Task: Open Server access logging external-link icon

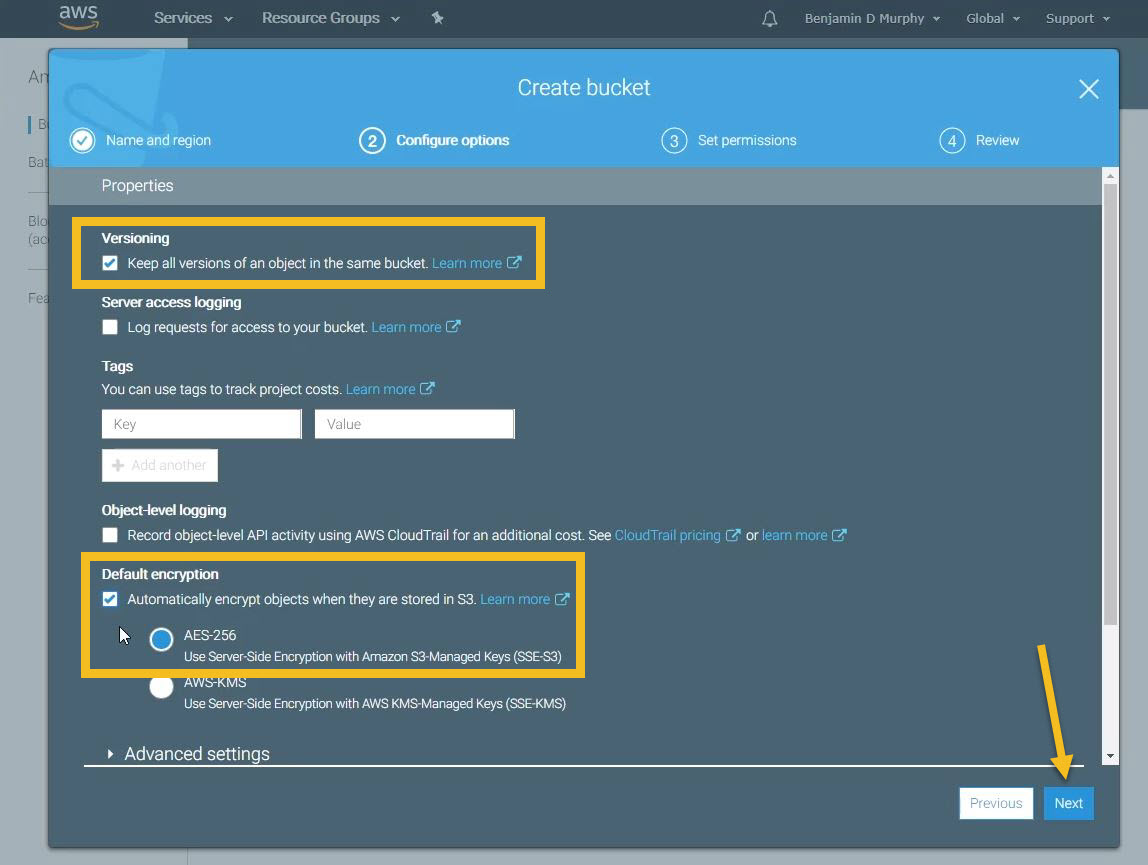Action: click(453, 327)
